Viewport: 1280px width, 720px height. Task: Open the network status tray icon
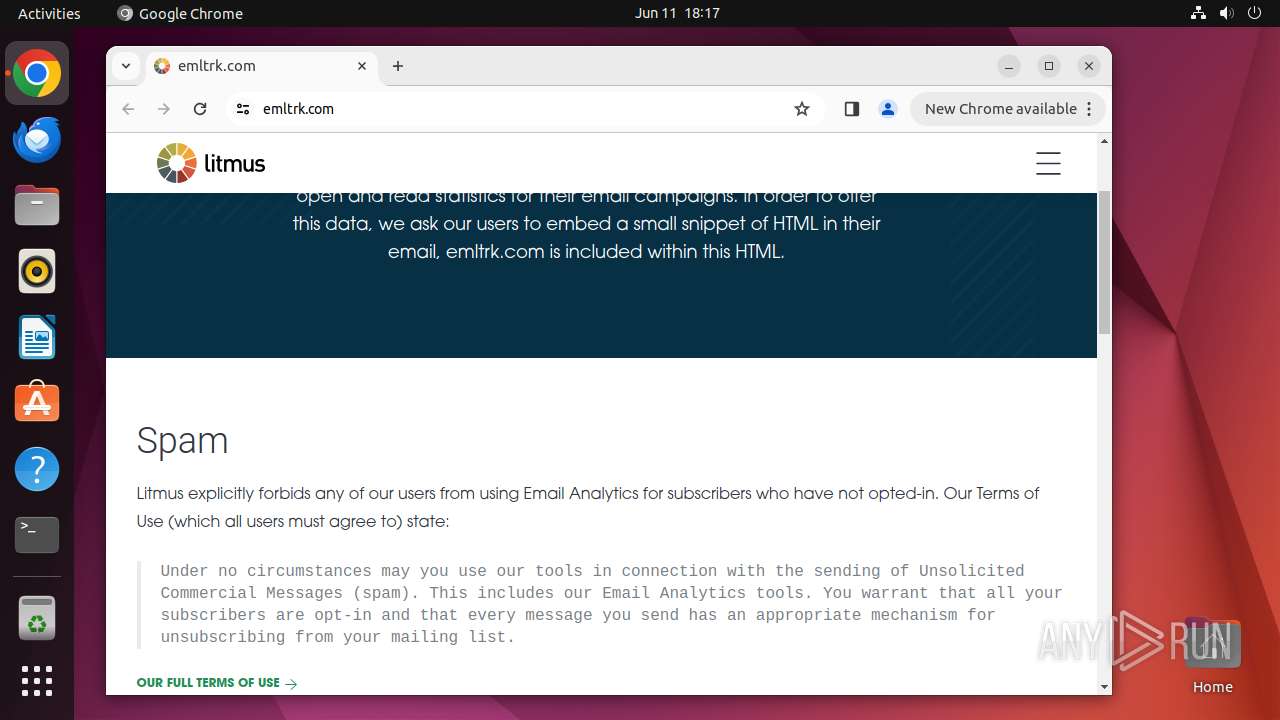pos(1198,13)
